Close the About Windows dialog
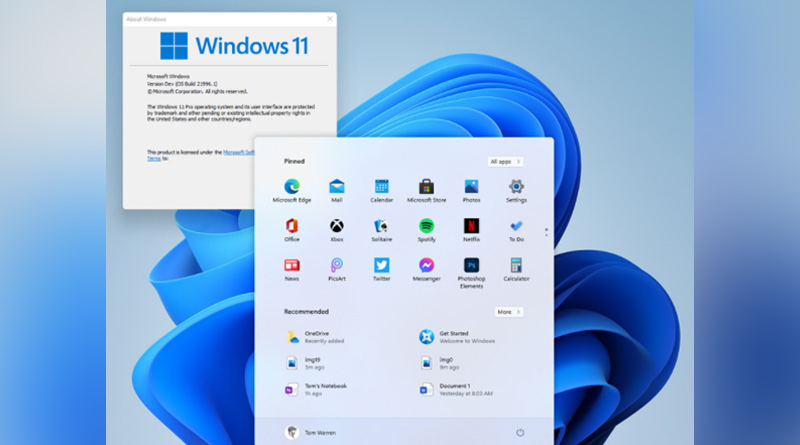The image size is (800, 445). [330, 19]
